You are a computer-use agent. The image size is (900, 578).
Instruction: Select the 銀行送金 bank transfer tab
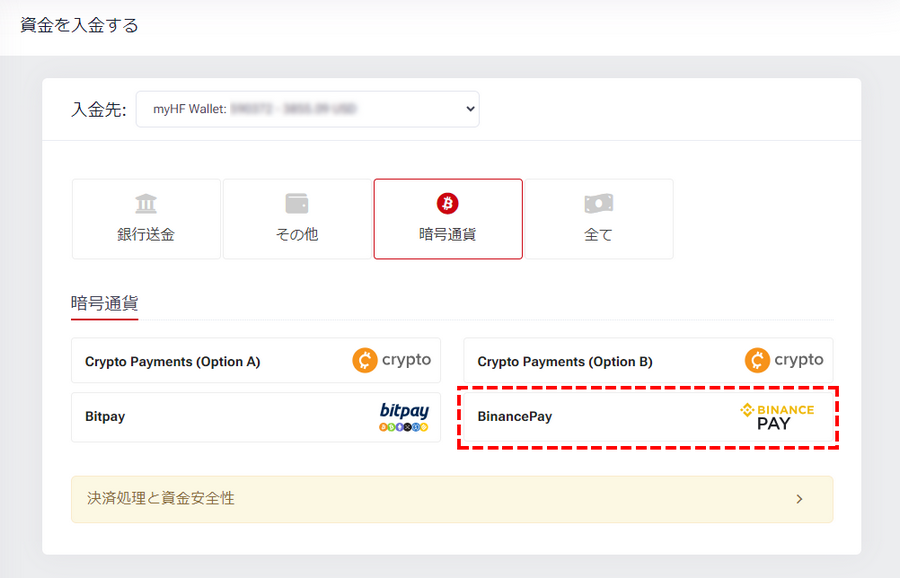[x=146, y=219]
